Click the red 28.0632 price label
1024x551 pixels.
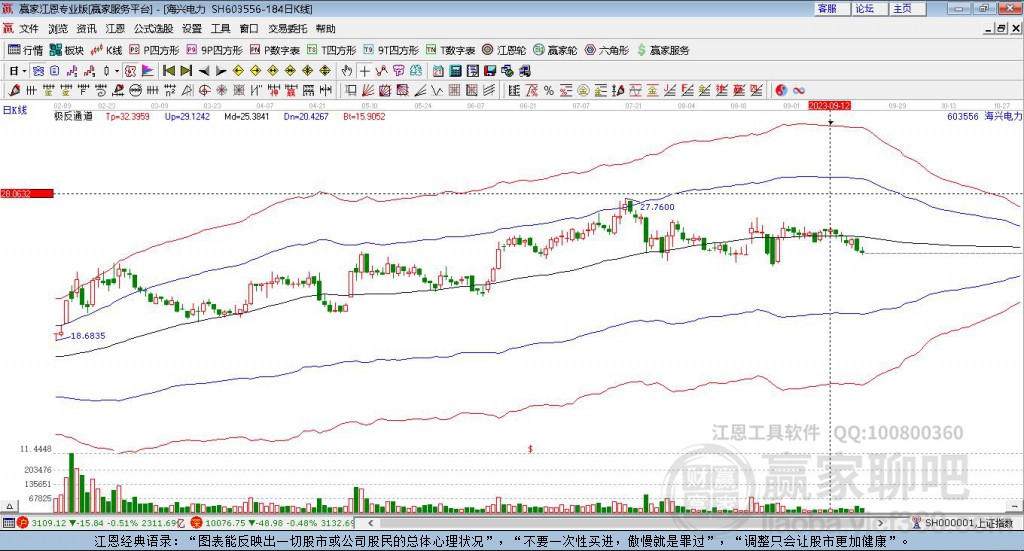point(27,194)
